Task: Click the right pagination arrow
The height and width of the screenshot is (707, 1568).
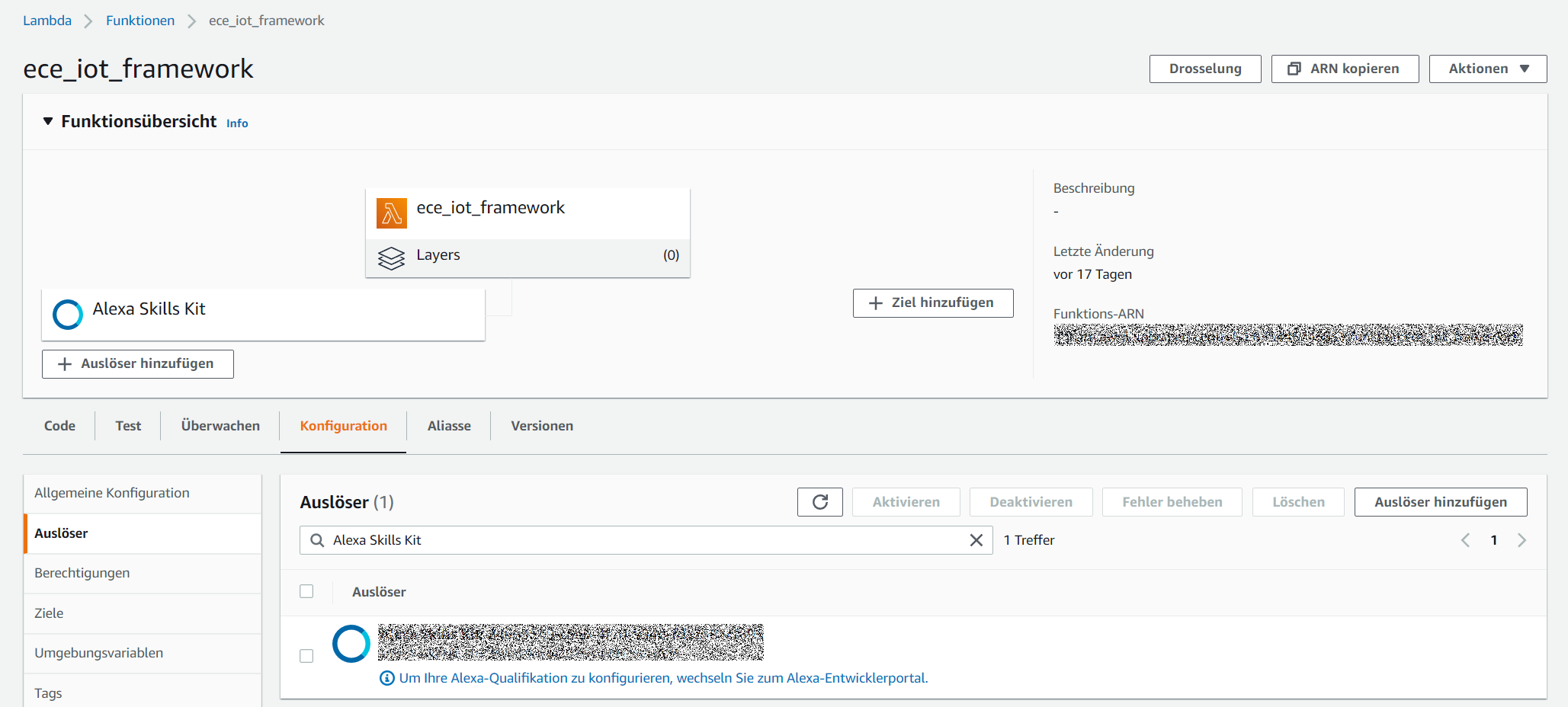Action: [x=1522, y=540]
